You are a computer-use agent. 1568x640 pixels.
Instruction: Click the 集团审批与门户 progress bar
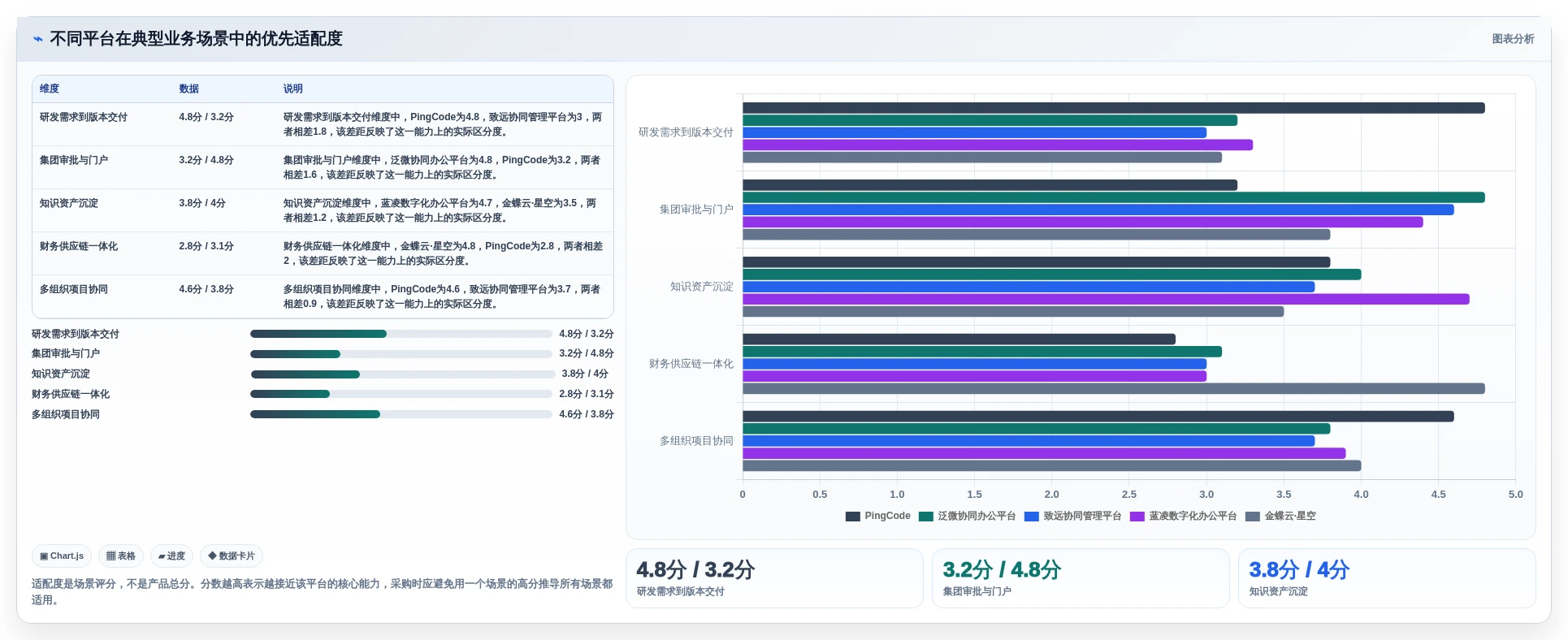pos(401,354)
